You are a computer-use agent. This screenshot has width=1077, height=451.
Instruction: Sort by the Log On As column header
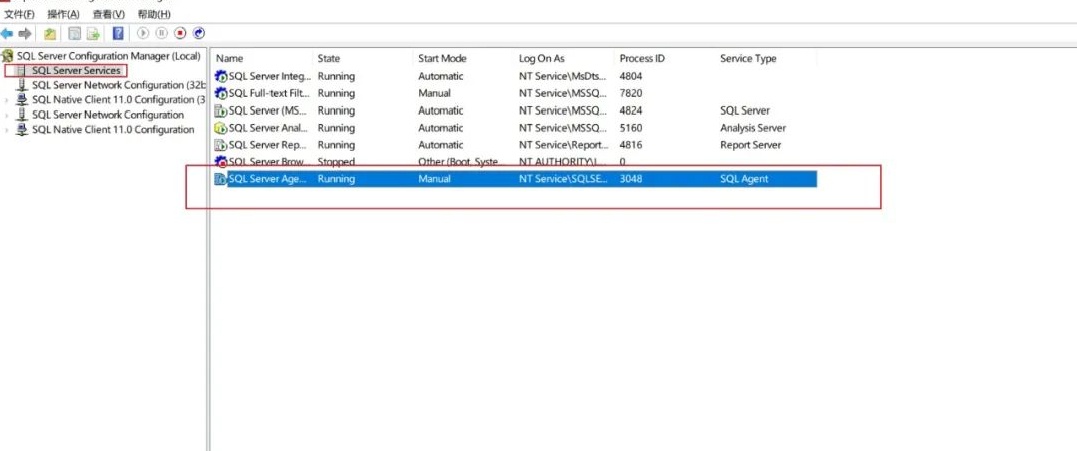[542, 58]
